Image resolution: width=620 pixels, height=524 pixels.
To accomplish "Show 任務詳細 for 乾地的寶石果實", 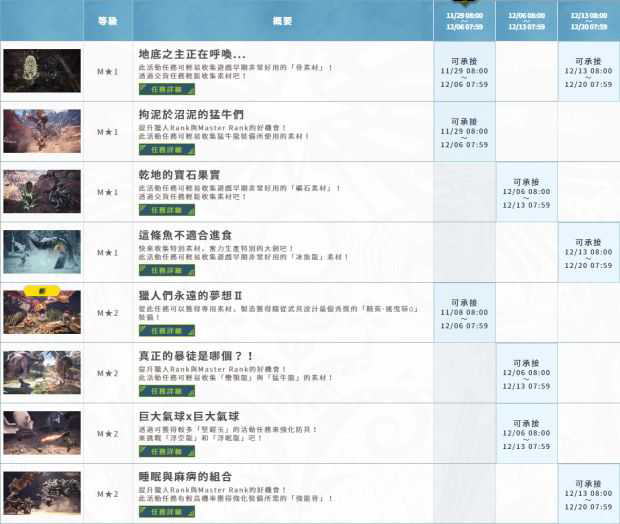I will pos(160,210).
